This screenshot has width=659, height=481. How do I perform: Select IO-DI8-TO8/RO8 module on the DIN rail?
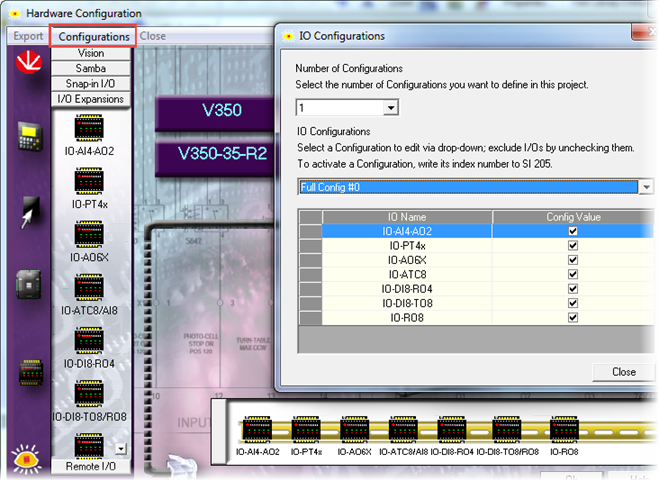(x=507, y=430)
